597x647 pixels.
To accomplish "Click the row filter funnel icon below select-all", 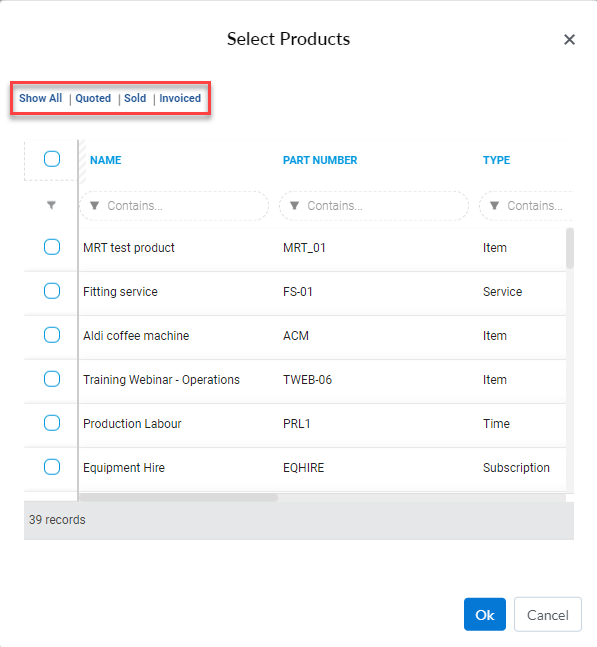I will coord(51,205).
